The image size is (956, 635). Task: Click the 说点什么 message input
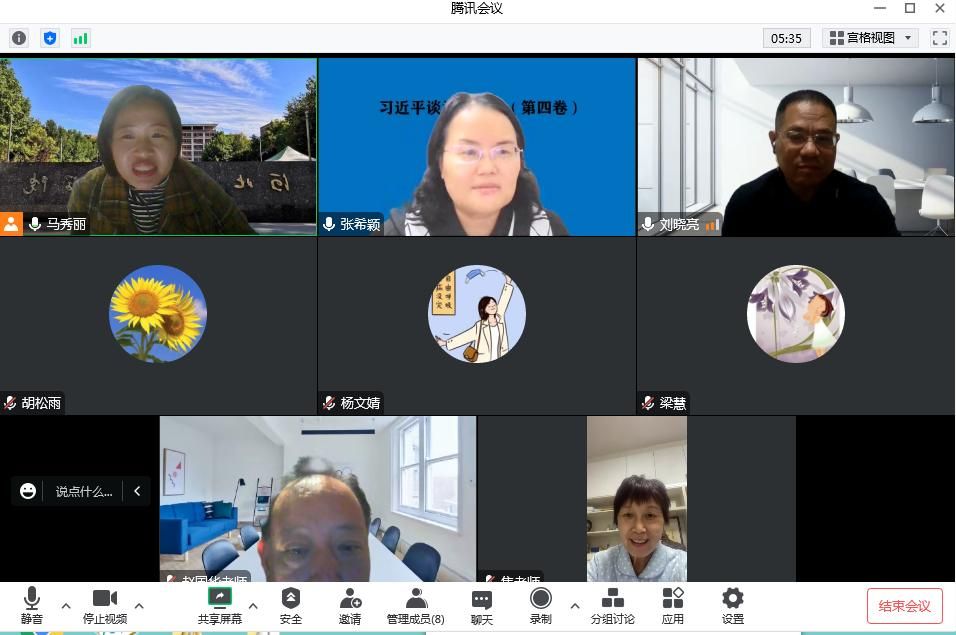[83, 491]
